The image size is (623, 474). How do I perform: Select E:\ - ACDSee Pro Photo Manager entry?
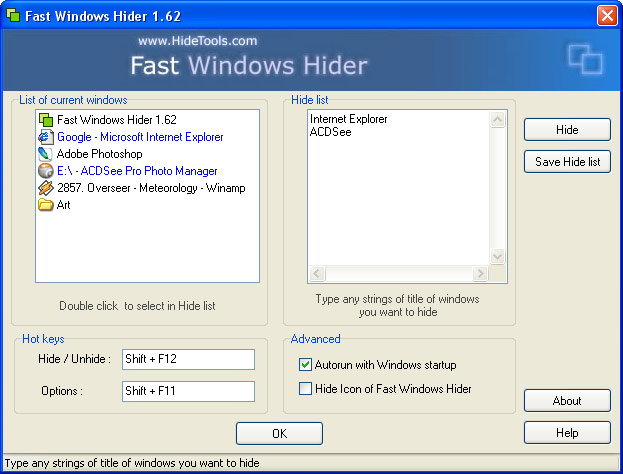point(137,171)
